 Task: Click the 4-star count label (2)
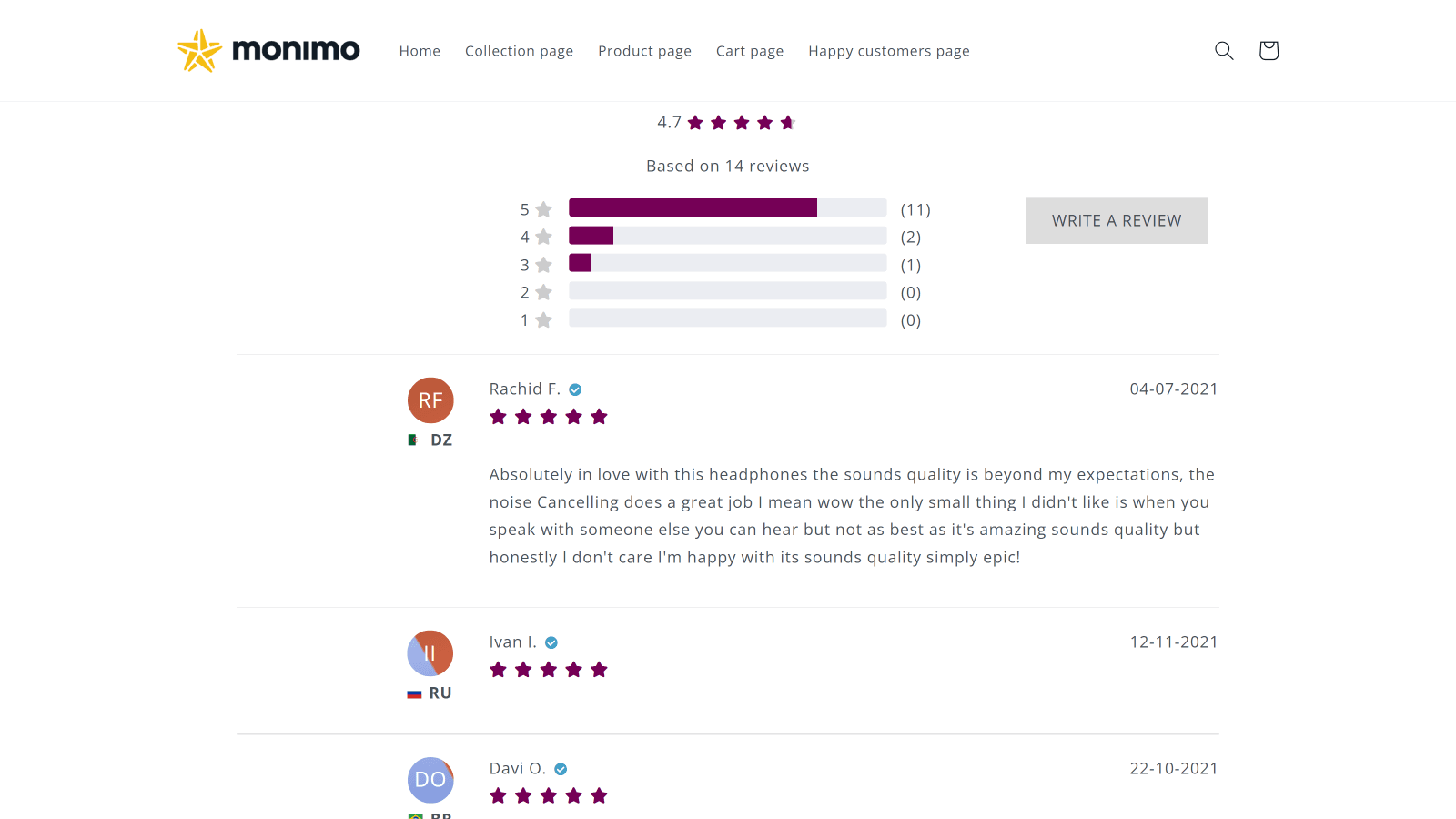(911, 237)
